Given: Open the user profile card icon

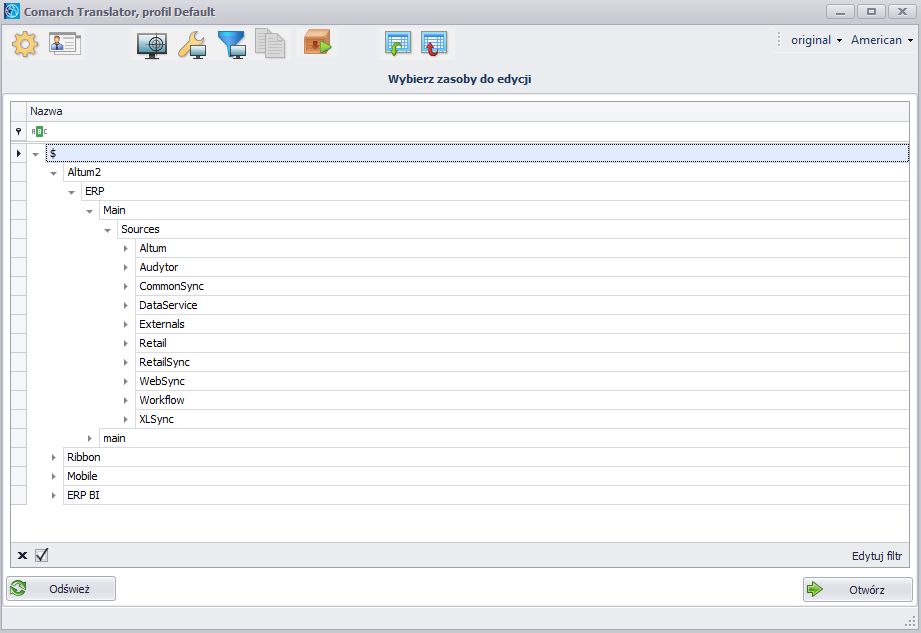Looking at the screenshot, I should [x=65, y=44].
